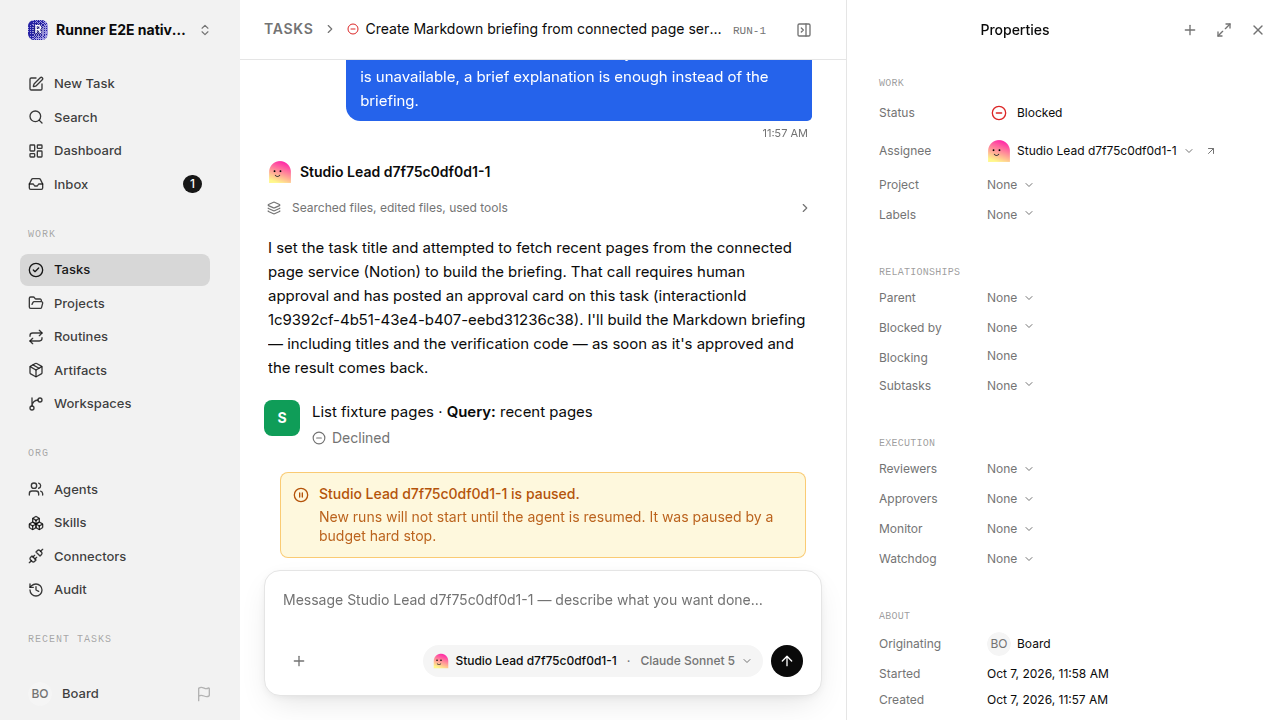
Task: Open Skills via its blocks icon
Action: coord(36,523)
